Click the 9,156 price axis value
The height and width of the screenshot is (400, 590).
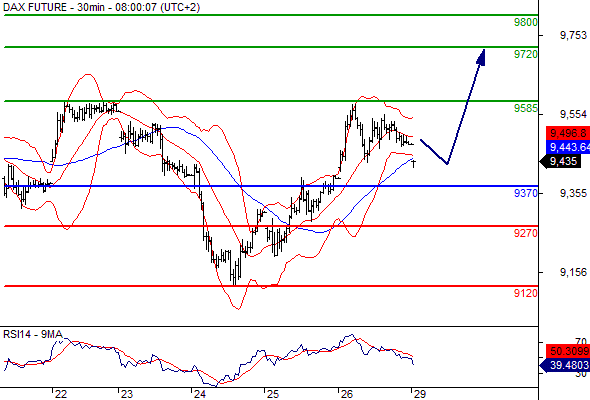click(573, 272)
